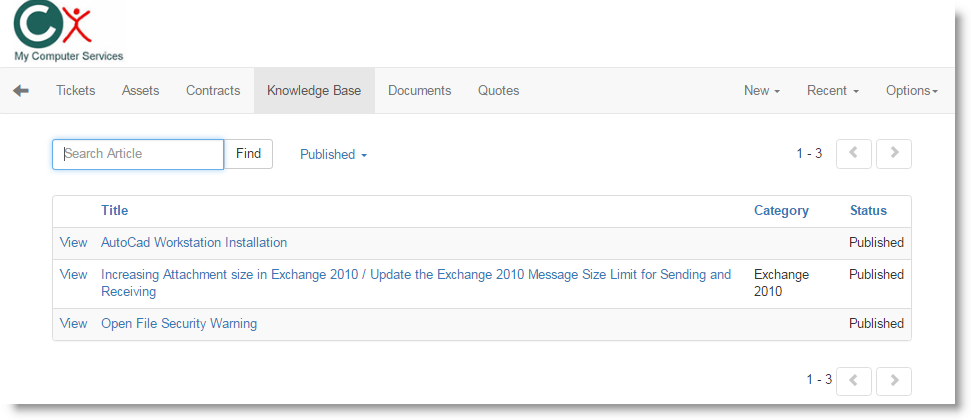Open the Quotes tab

point(498,91)
